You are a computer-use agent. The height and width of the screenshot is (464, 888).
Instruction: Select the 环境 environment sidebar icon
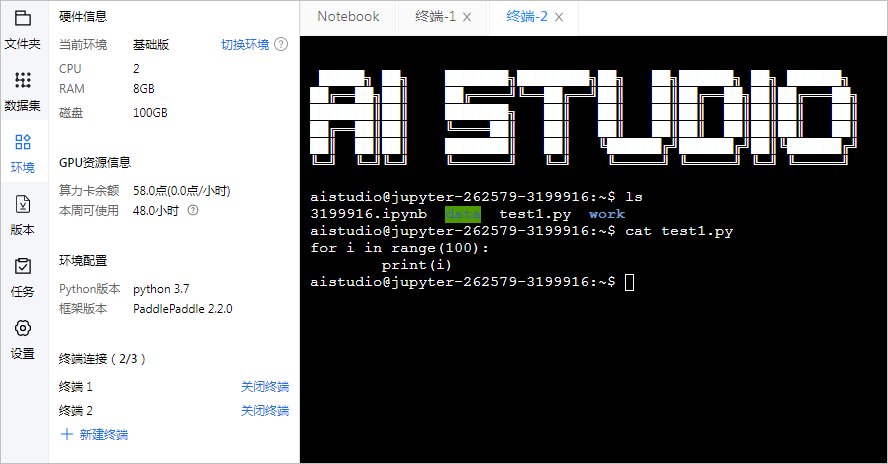23,142
